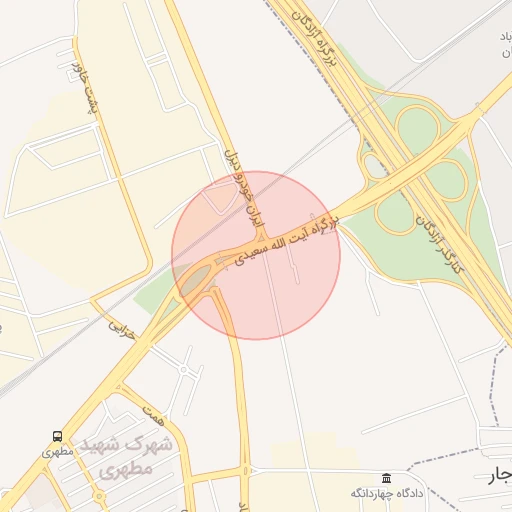Click center of the red highlighted circle

pos(256,256)
